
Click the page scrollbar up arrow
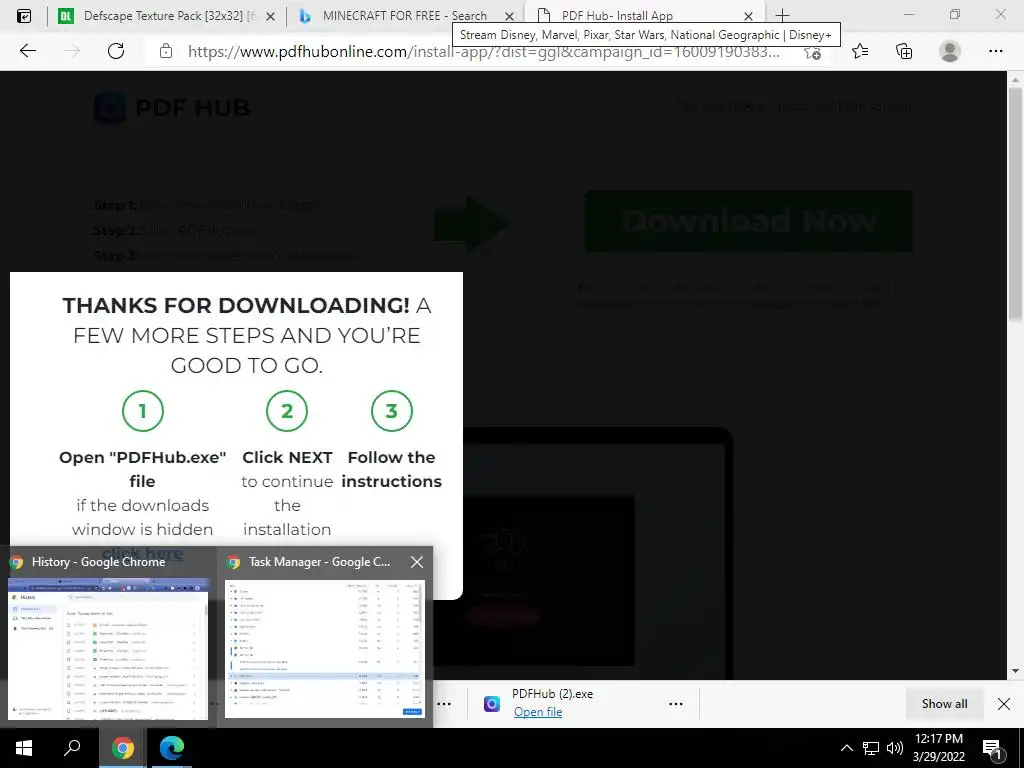point(1015,80)
